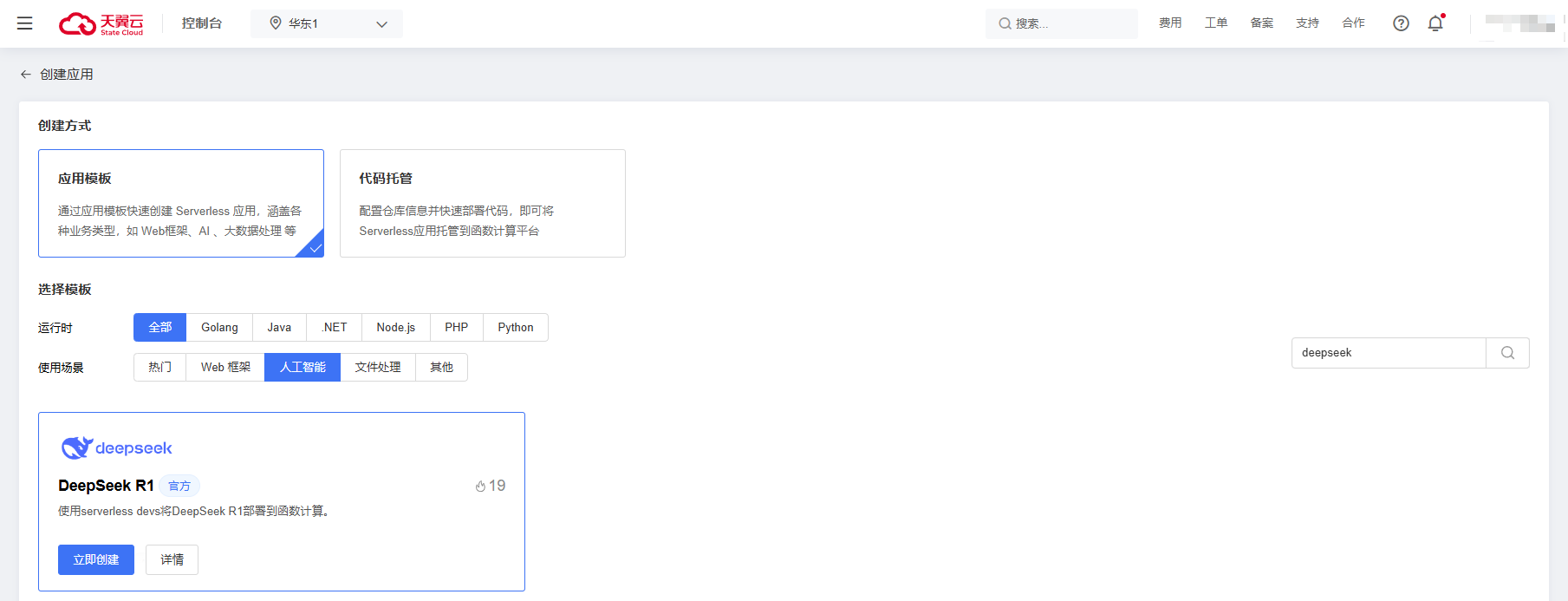Click the flame popularity icon showing 19
The height and width of the screenshot is (601, 1568).
coord(480,487)
